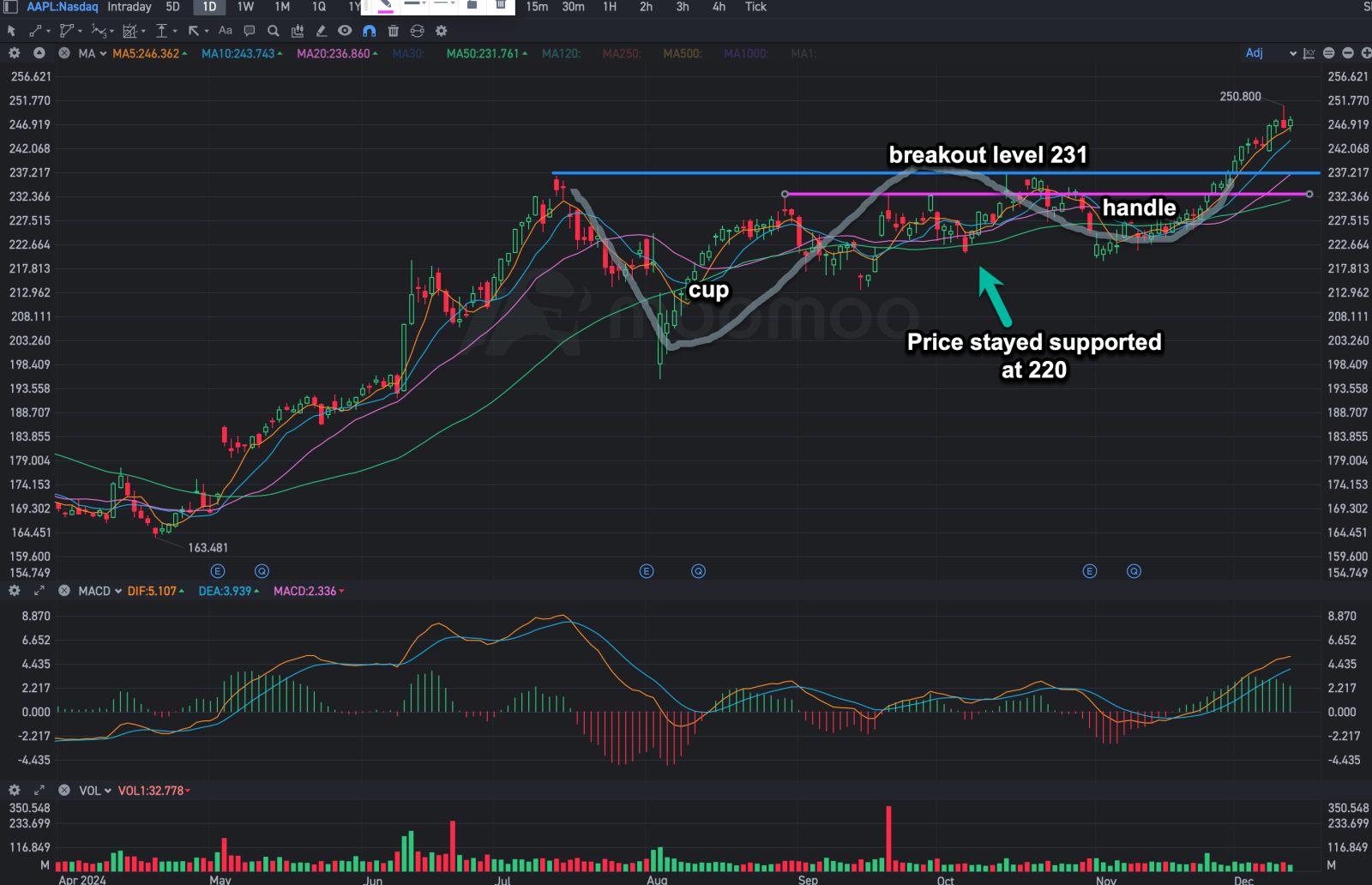
Task: Select the Aa text annotation tool
Action: click(226, 30)
